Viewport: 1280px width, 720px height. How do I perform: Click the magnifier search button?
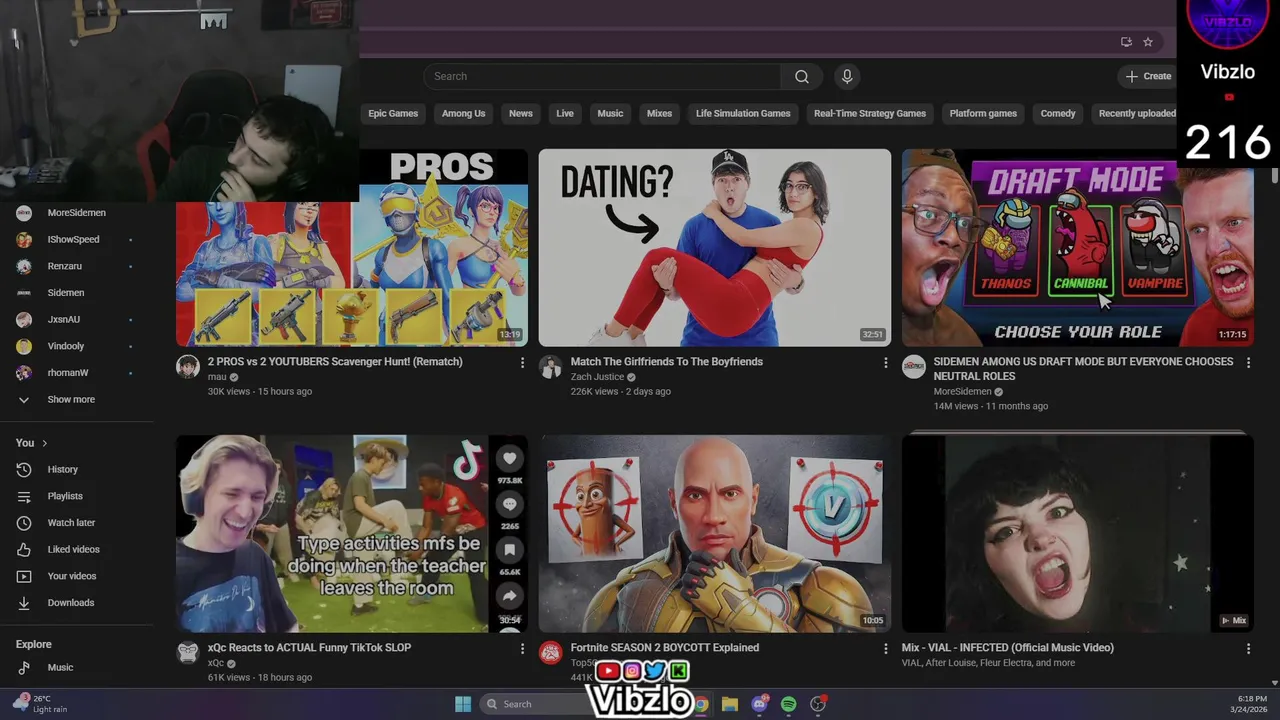801,77
